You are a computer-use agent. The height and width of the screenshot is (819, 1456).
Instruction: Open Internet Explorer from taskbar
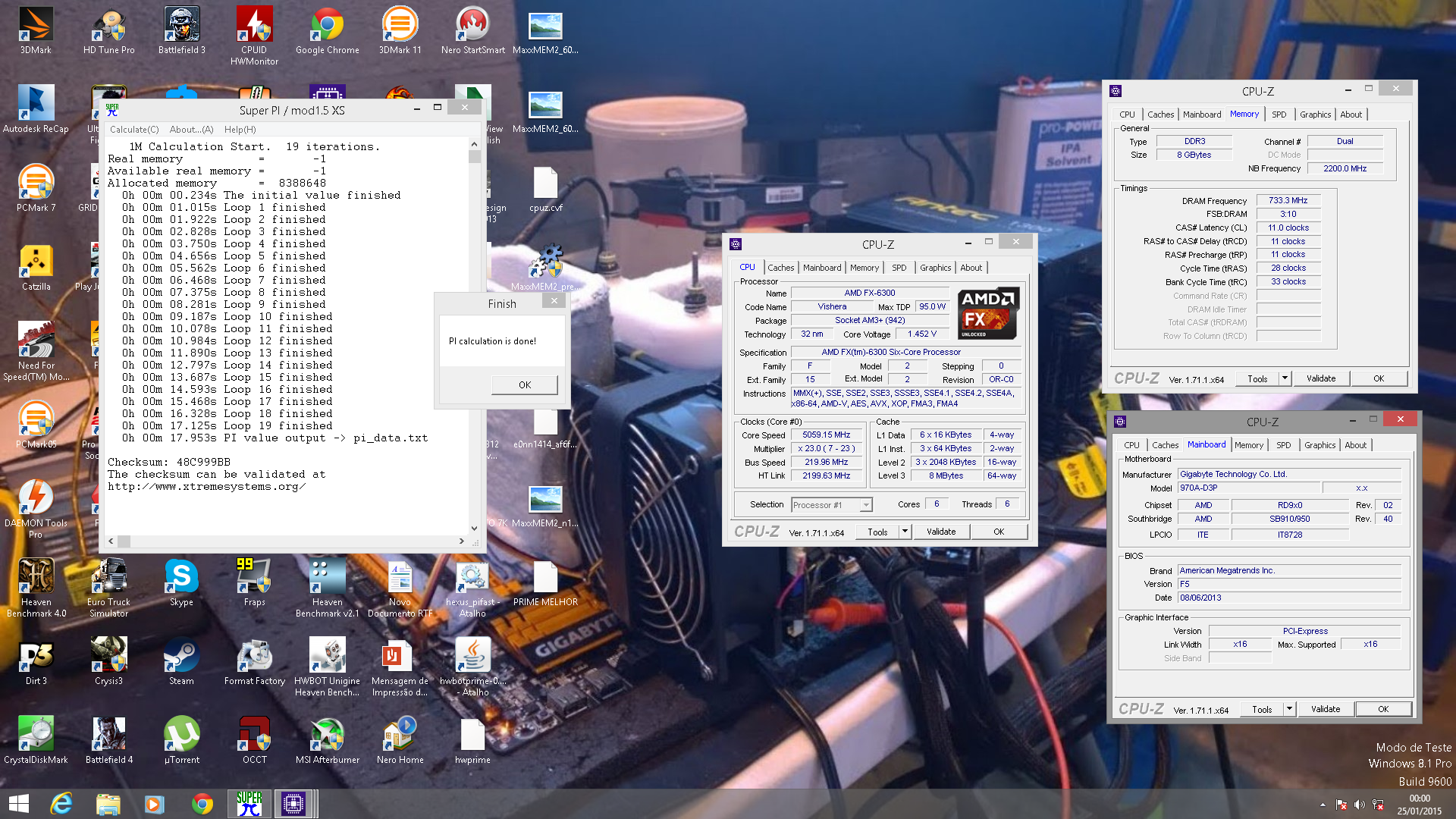[x=61, y=804]
